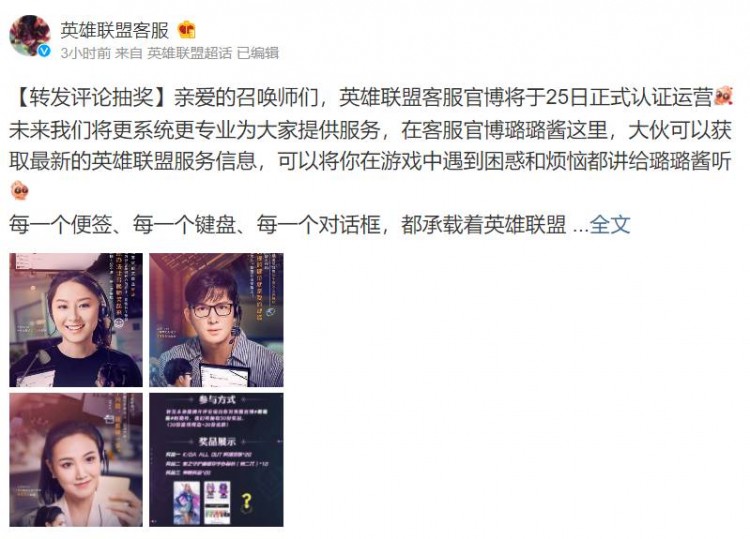Open the 英雄联盟客服 profile avatar
This screenshot has height=539, width=750.
[x=30, y=36]
